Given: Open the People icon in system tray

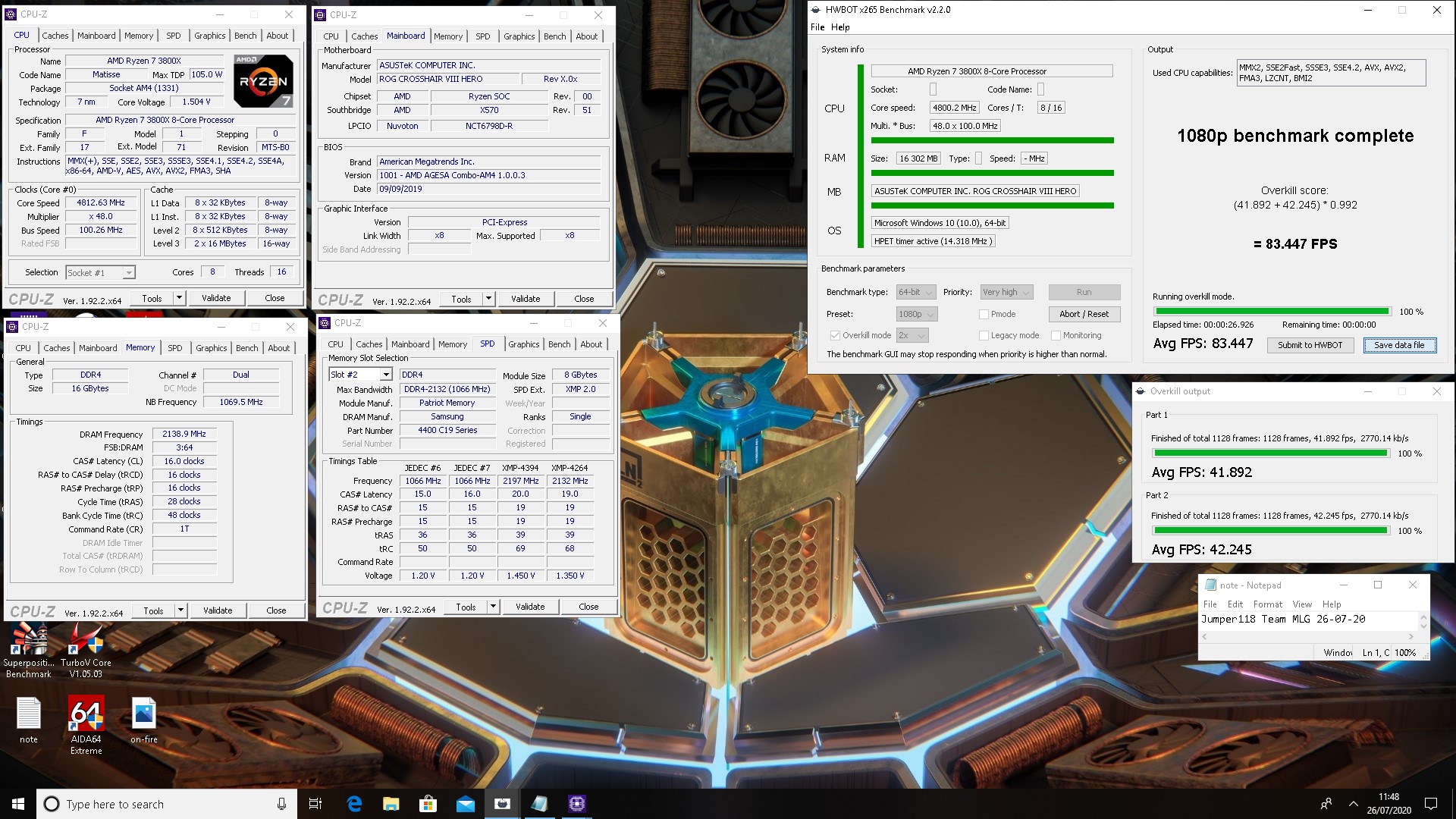Looking at the screenshot, I should click(x=1326, y=804).
